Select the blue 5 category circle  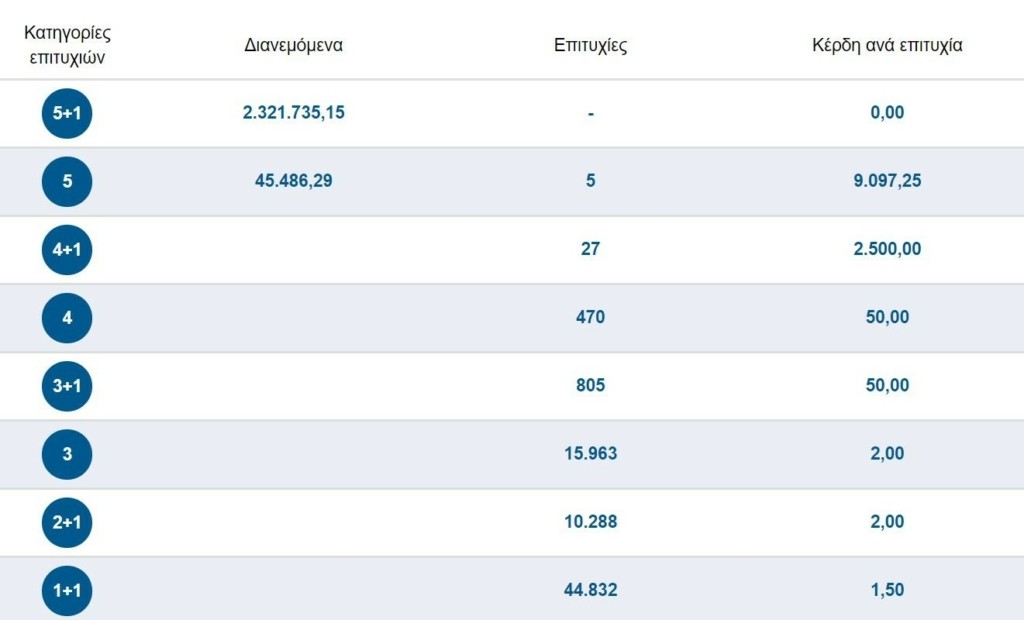(67, 181)
